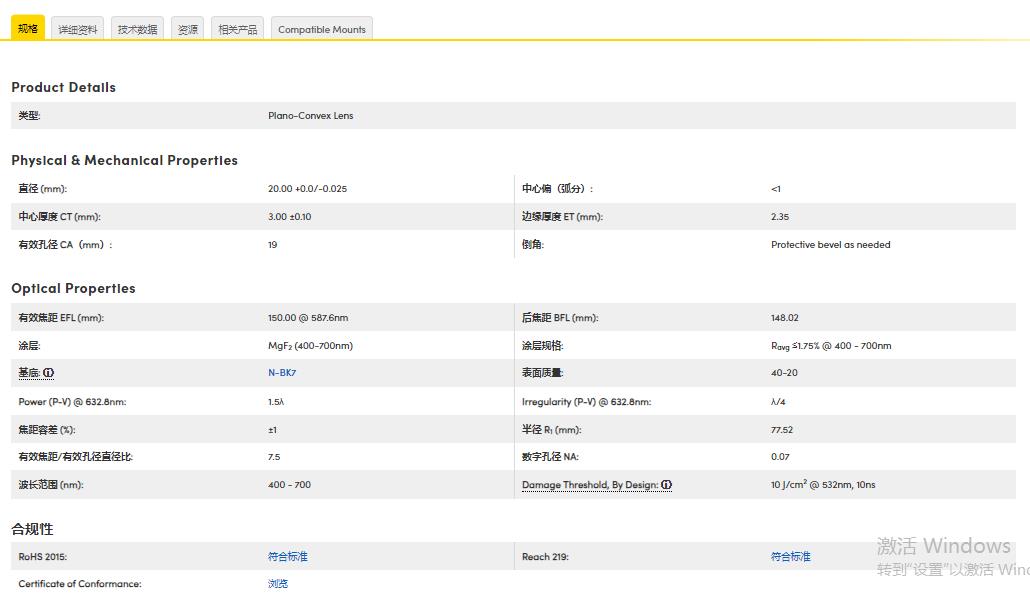This screenshot has width=1030, height=607.
Task: Switch to the 详细资料 tab
Action: 78,29
